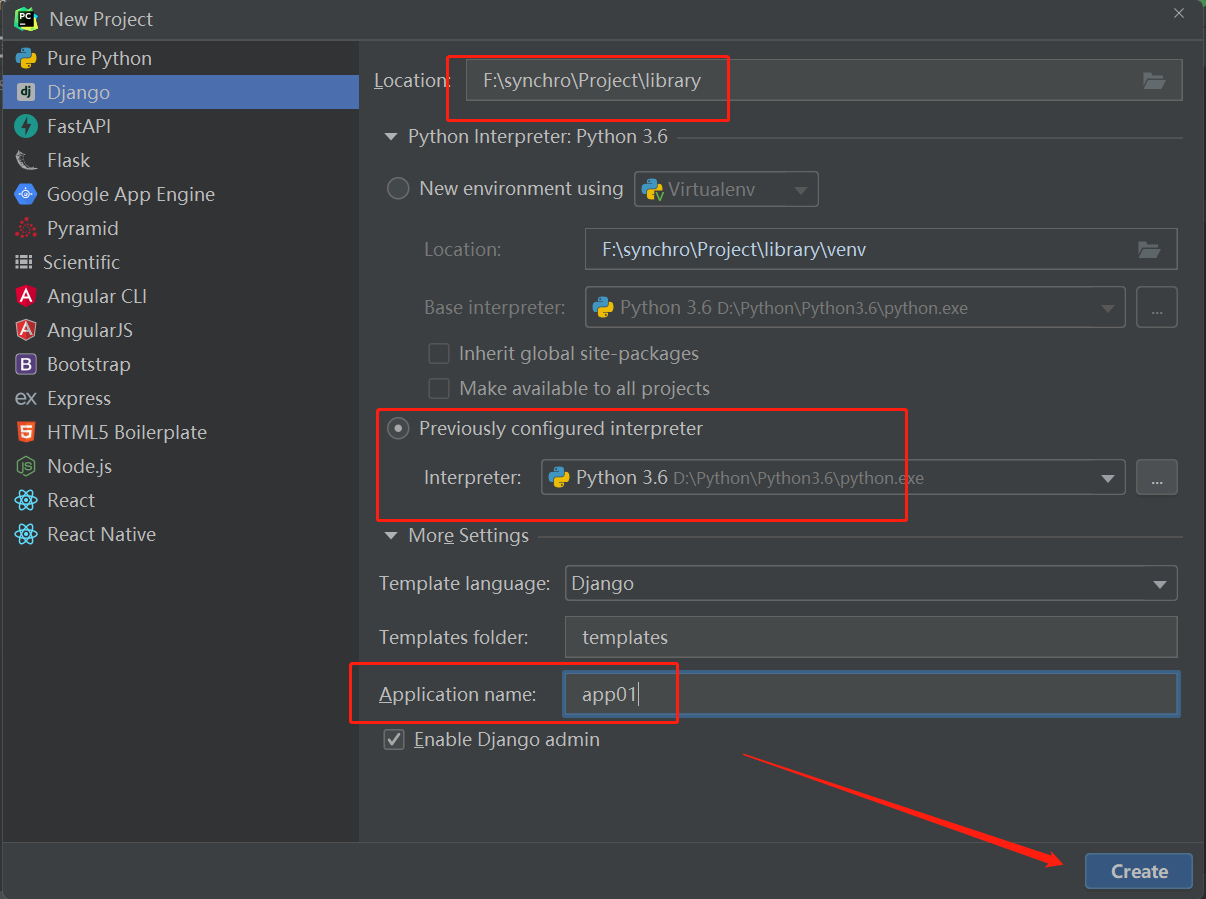The width and height of the screenshot is (1206, 899).
Task: Click the Express ex icon
Action: point(26,398)
